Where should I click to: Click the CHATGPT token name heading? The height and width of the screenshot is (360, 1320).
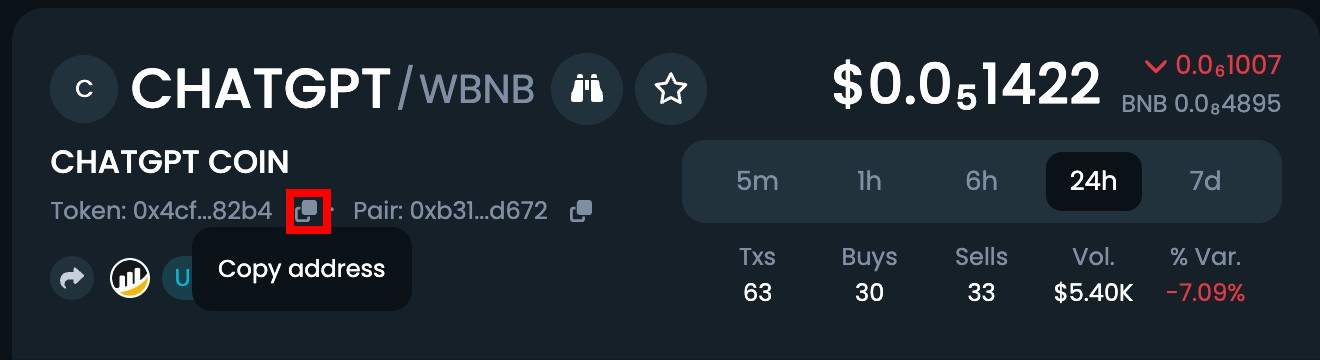(x=261, y=89)
